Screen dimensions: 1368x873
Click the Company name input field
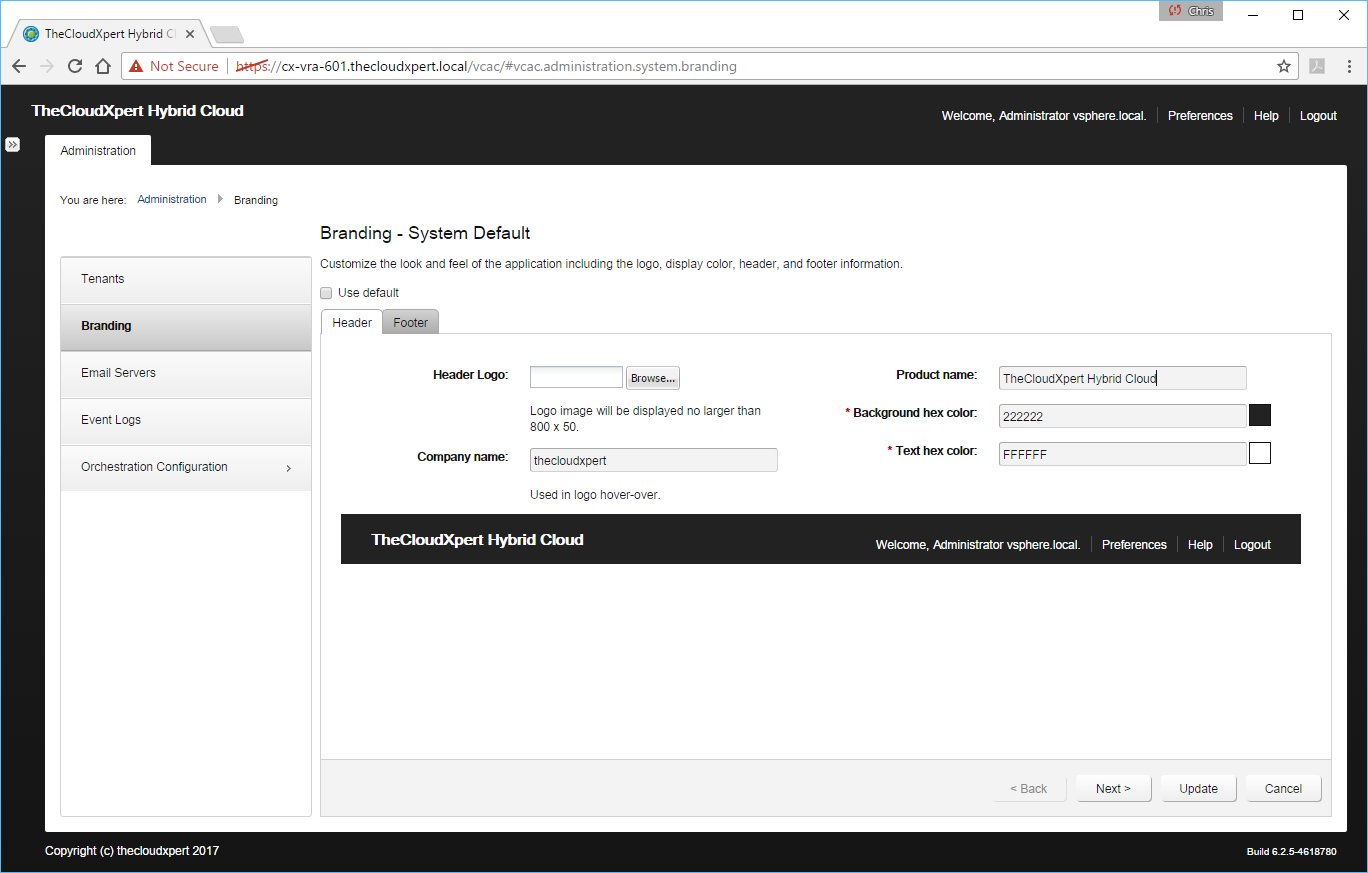(x=653, y=460)
